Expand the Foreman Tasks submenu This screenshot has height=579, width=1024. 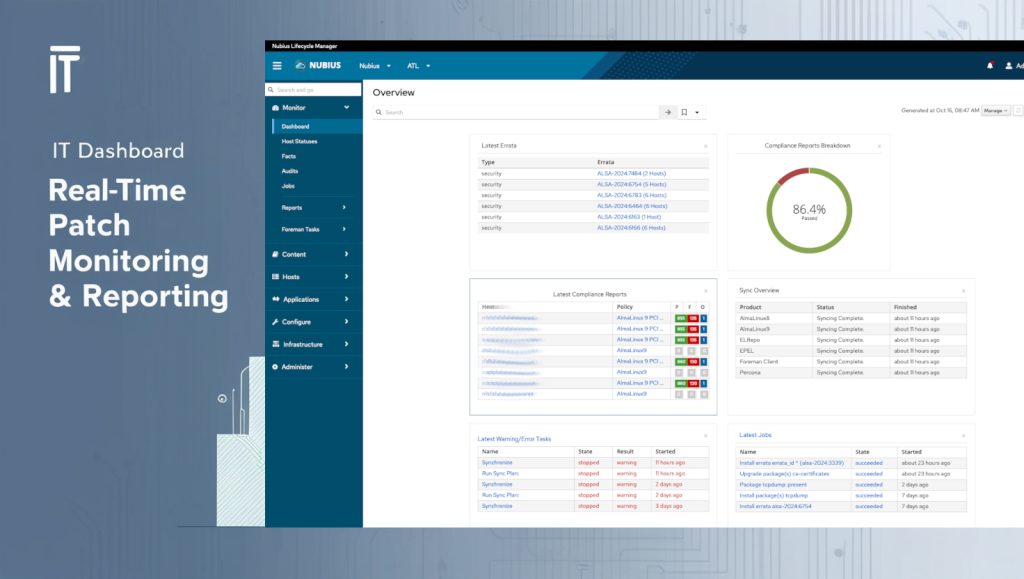[x=344, y=229]
